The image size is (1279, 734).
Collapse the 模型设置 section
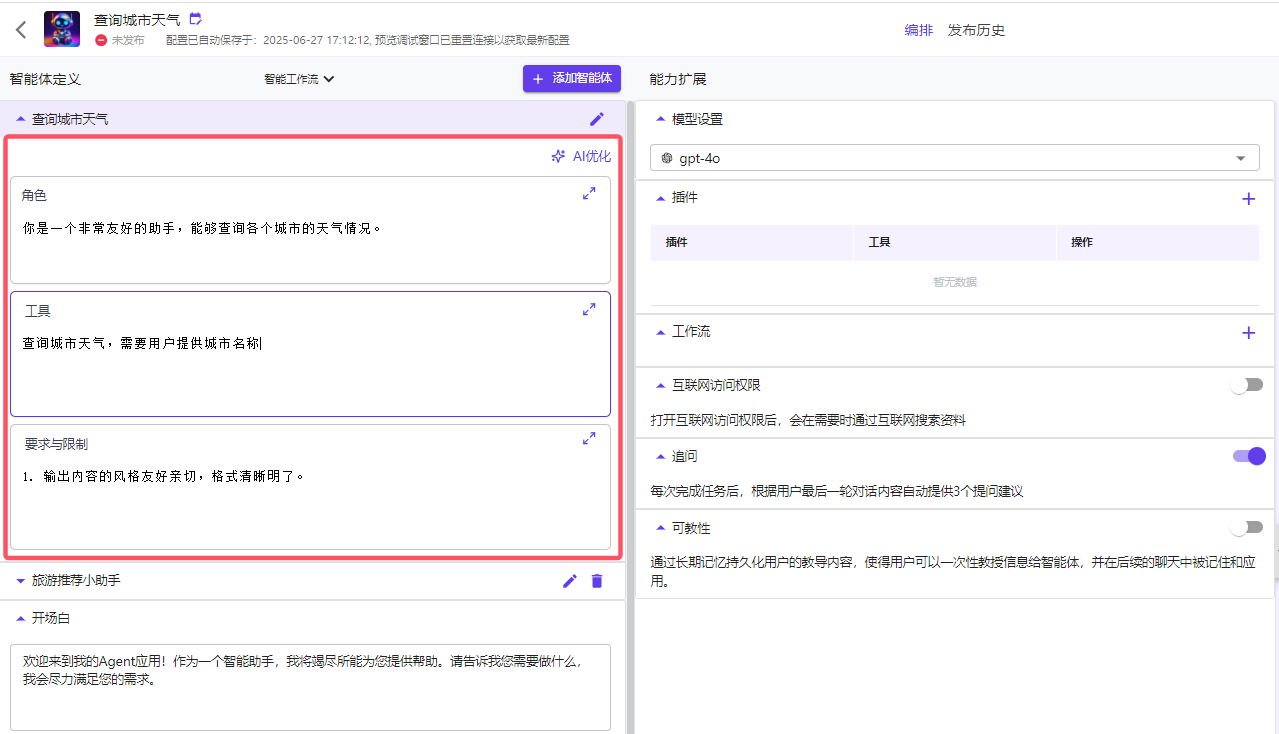[660, 119]
